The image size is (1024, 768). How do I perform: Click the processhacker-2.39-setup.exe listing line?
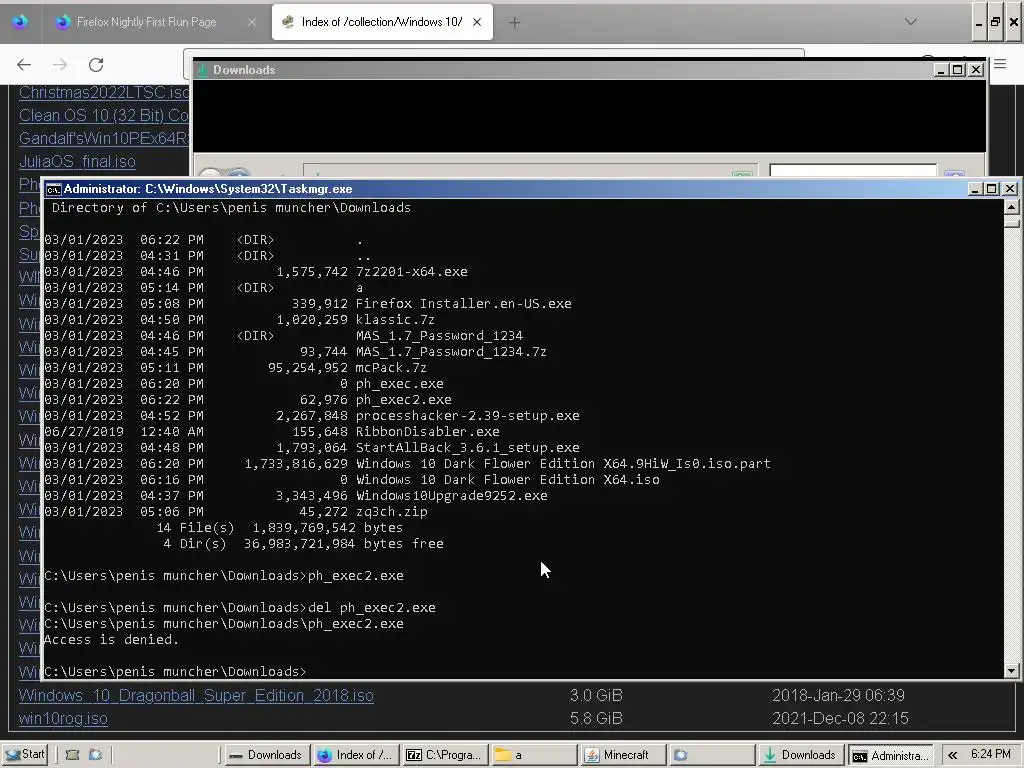click(312, 415)
